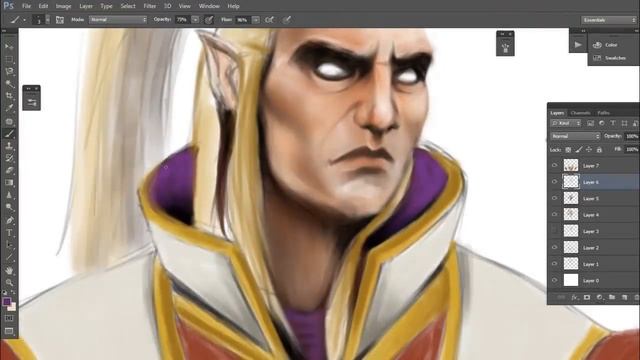Toggle Quick Mask mode icon
The height and width of the screenshot is (360, 640).
tap(9, 318)
